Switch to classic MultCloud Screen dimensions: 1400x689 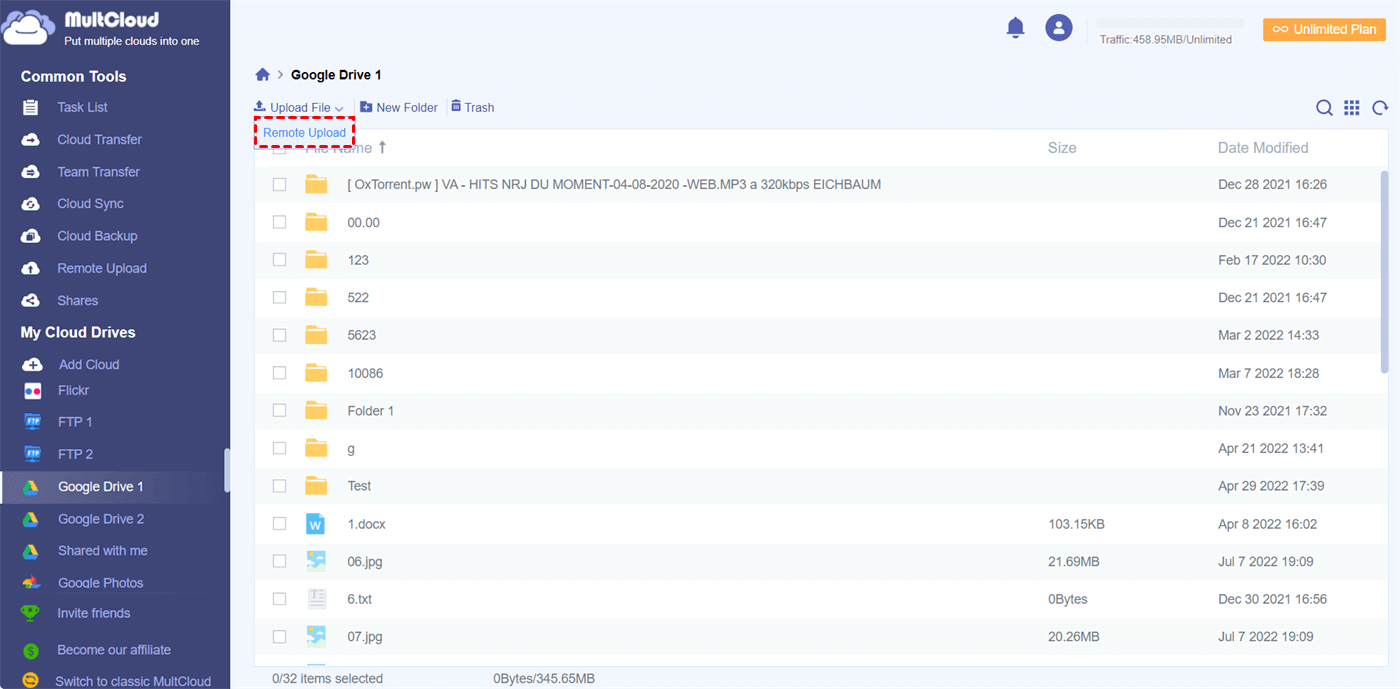click(x=133, y=681)
